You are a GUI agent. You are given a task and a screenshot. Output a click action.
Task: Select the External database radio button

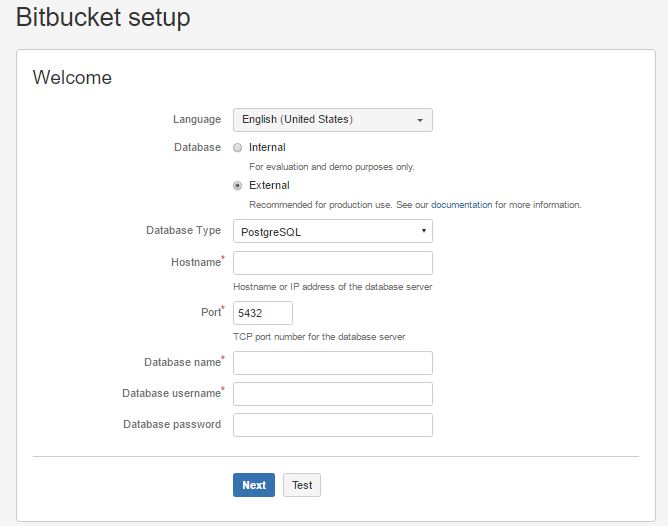[238, 186]
